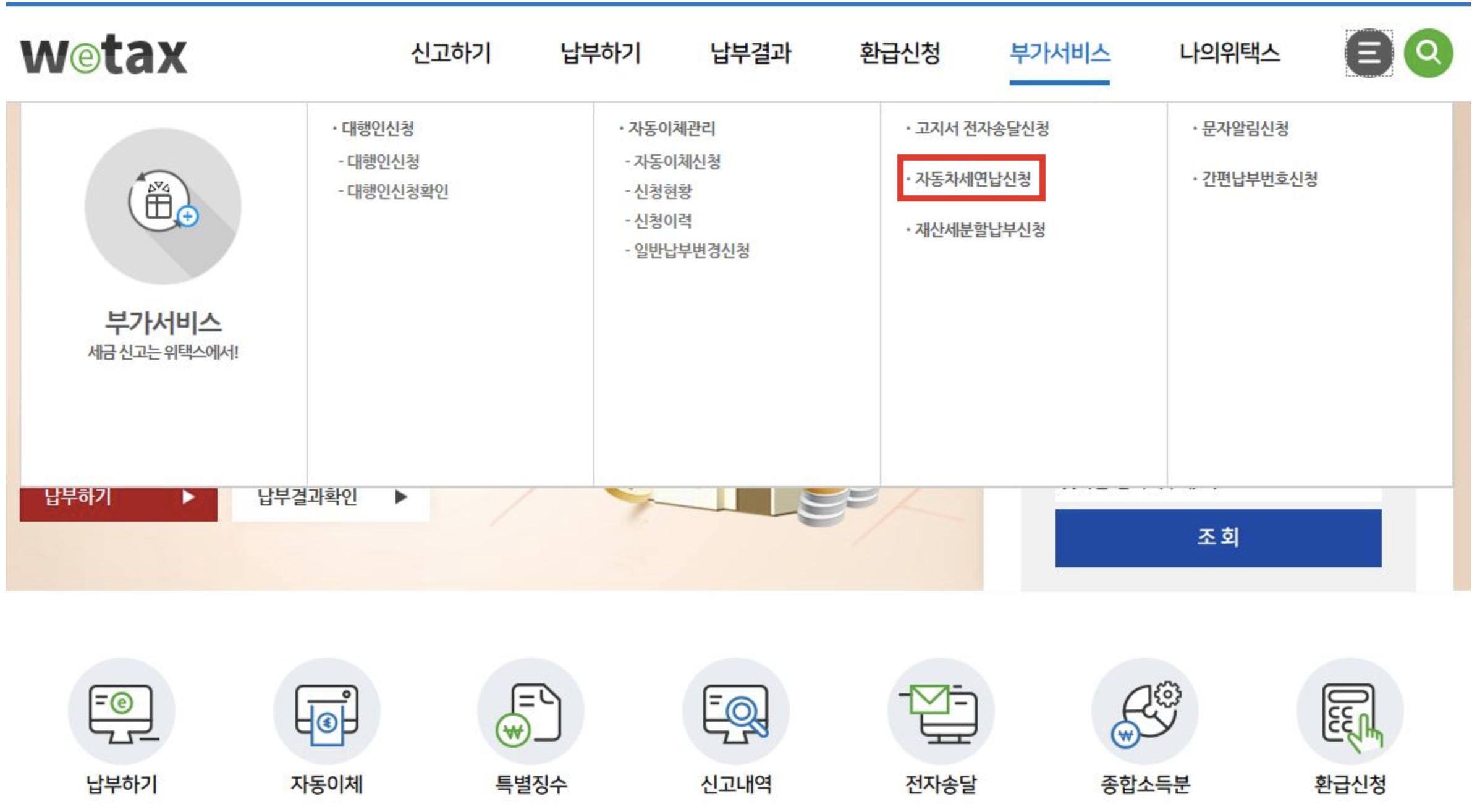Image resolution: width=1472 pixels, height=812 pixels.
Task: Click 자동차세연납신청 link
Action: pos(973,179)
